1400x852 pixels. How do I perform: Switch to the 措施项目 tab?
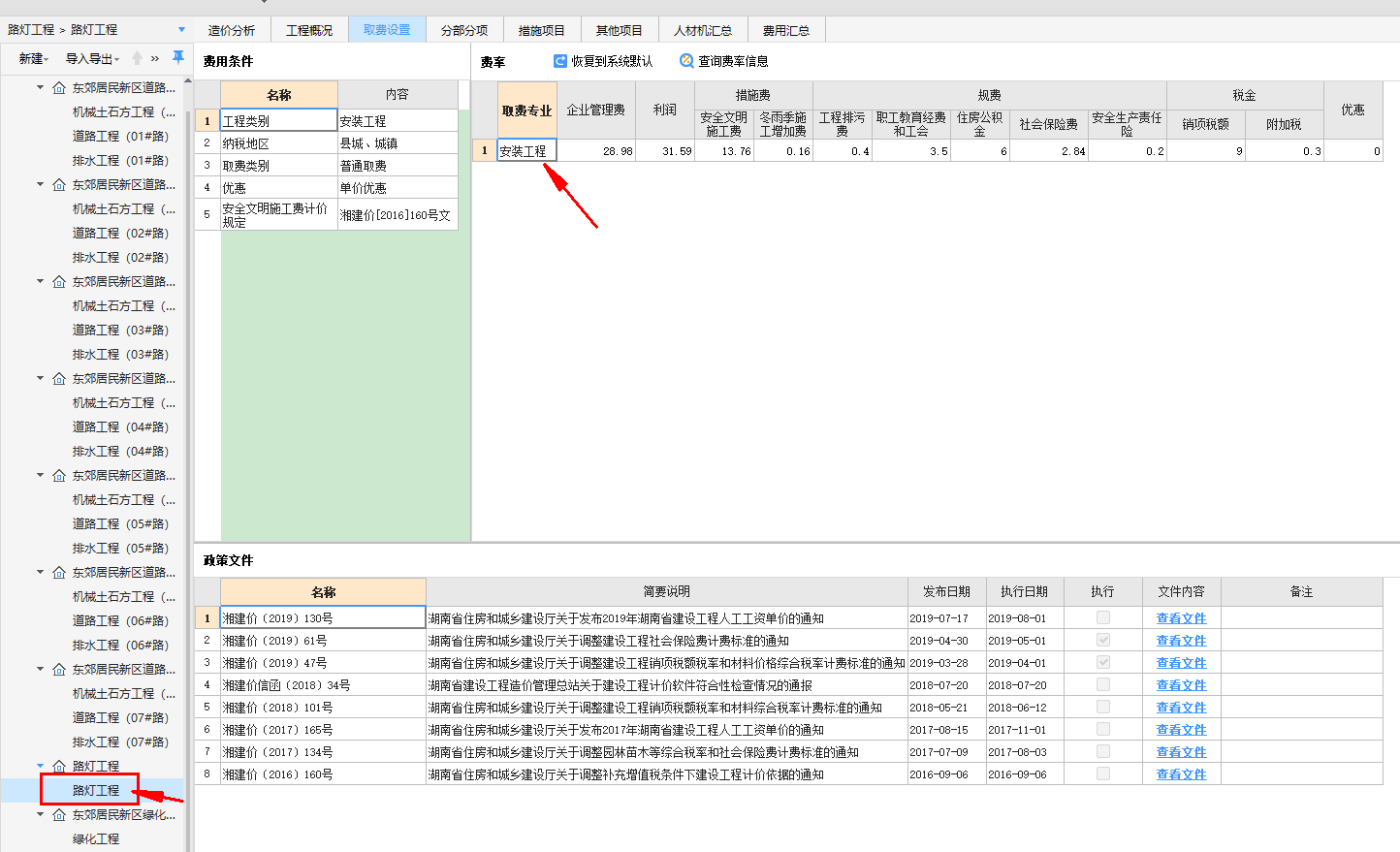(542, 30)
